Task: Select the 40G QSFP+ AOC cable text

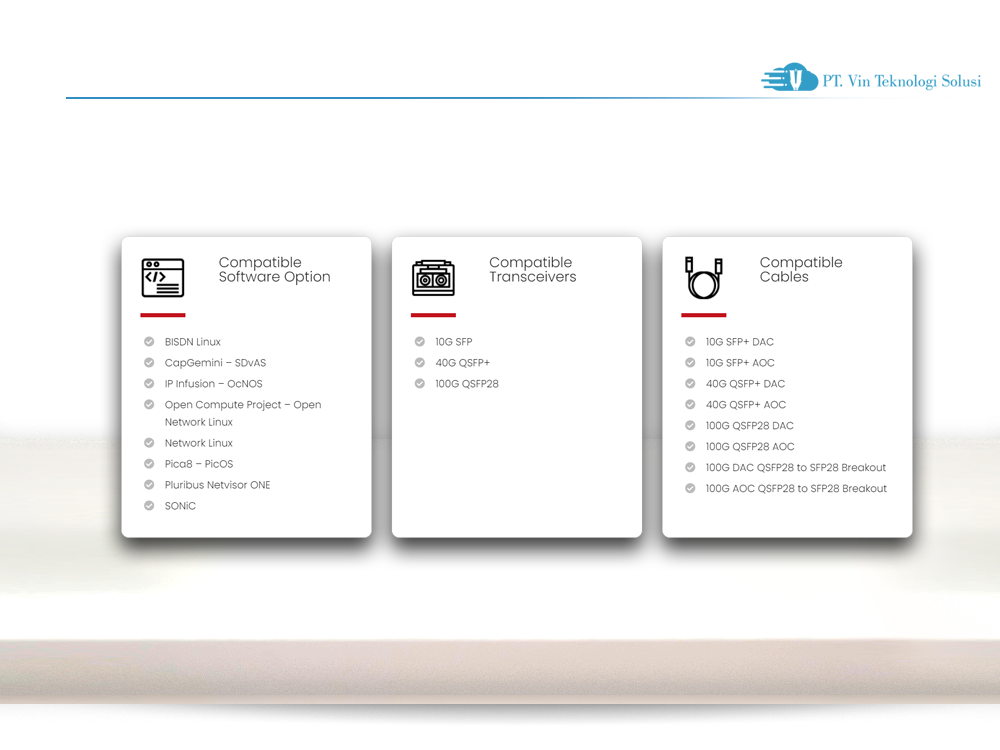Action: tap(746, 405)
